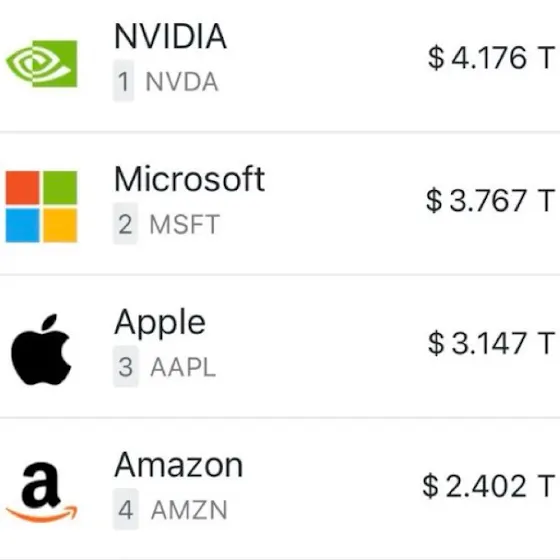560x560 pixels.
Task: Click the black Apple logo
Action: coord(41,349)
